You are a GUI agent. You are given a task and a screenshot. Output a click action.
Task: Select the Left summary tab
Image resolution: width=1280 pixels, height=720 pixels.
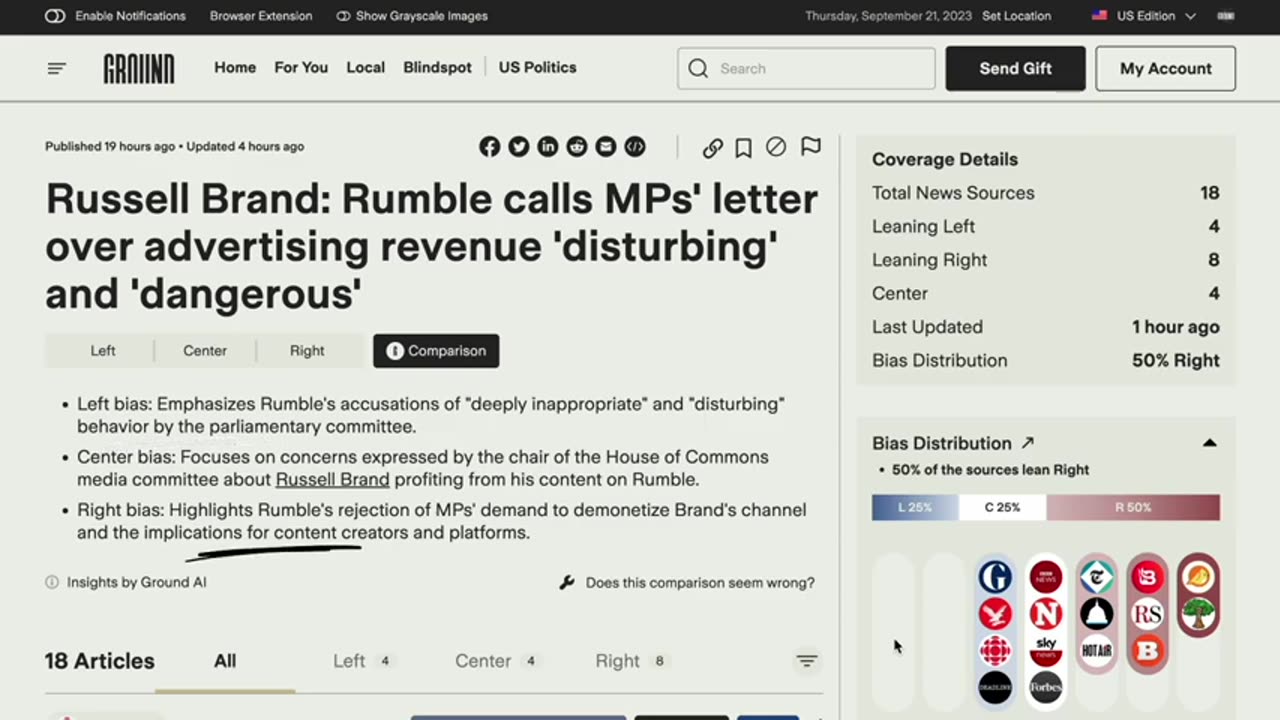103,351
